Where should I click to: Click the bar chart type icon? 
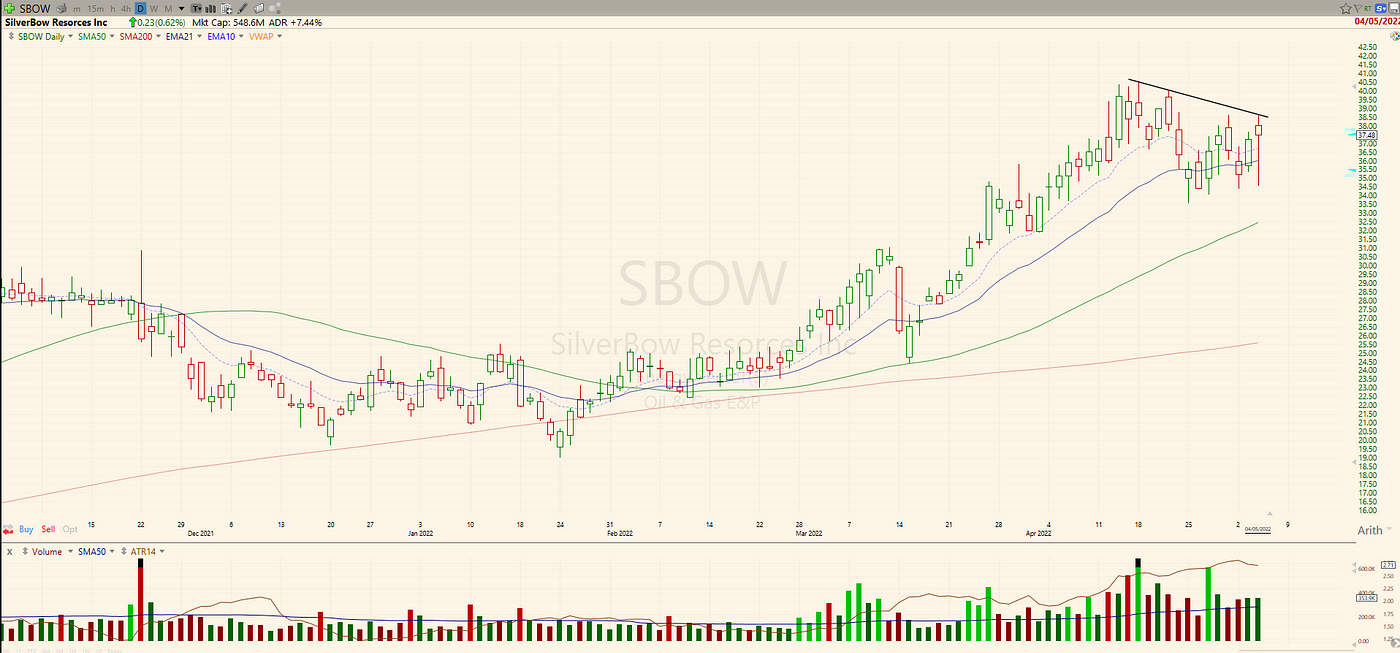210,9
